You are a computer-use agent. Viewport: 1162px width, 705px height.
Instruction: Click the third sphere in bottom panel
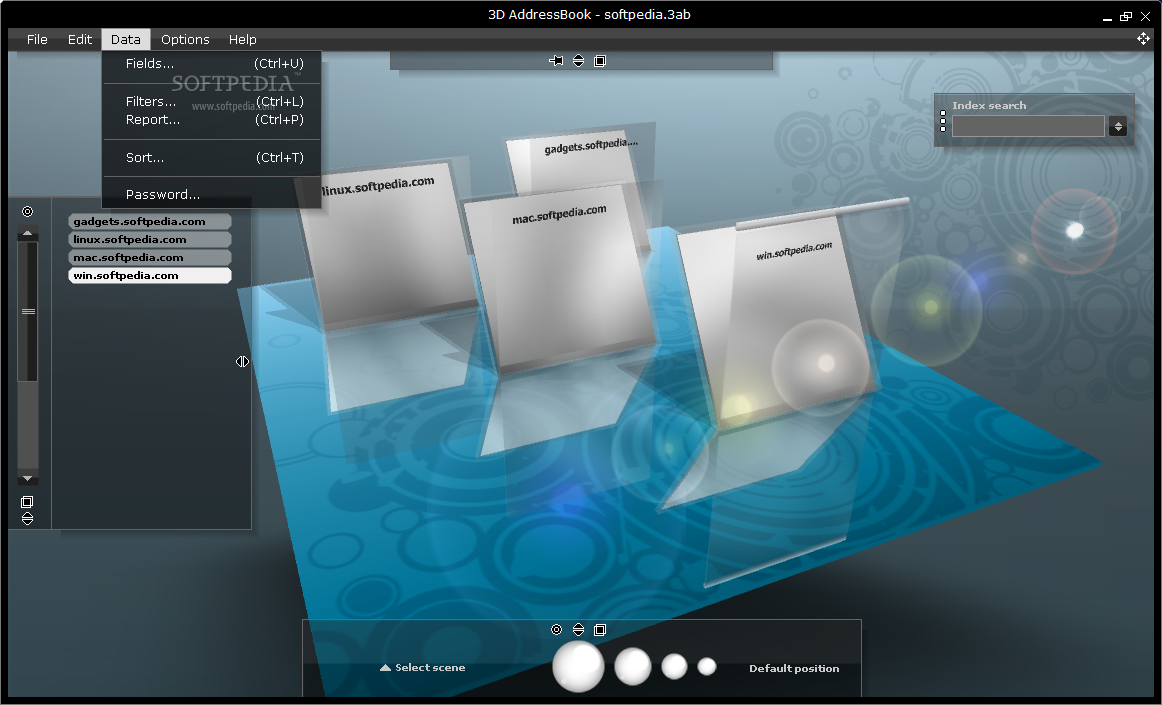(x=674, y=666)
